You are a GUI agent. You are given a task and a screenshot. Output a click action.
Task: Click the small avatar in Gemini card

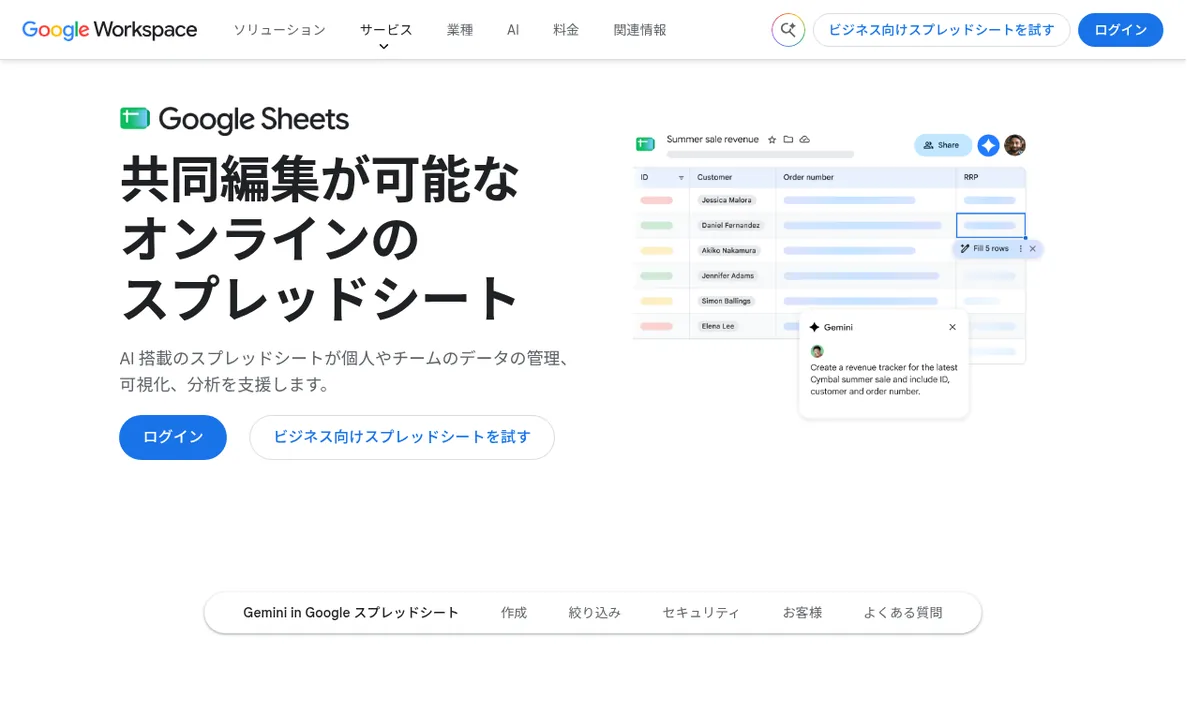coord(817,351)
